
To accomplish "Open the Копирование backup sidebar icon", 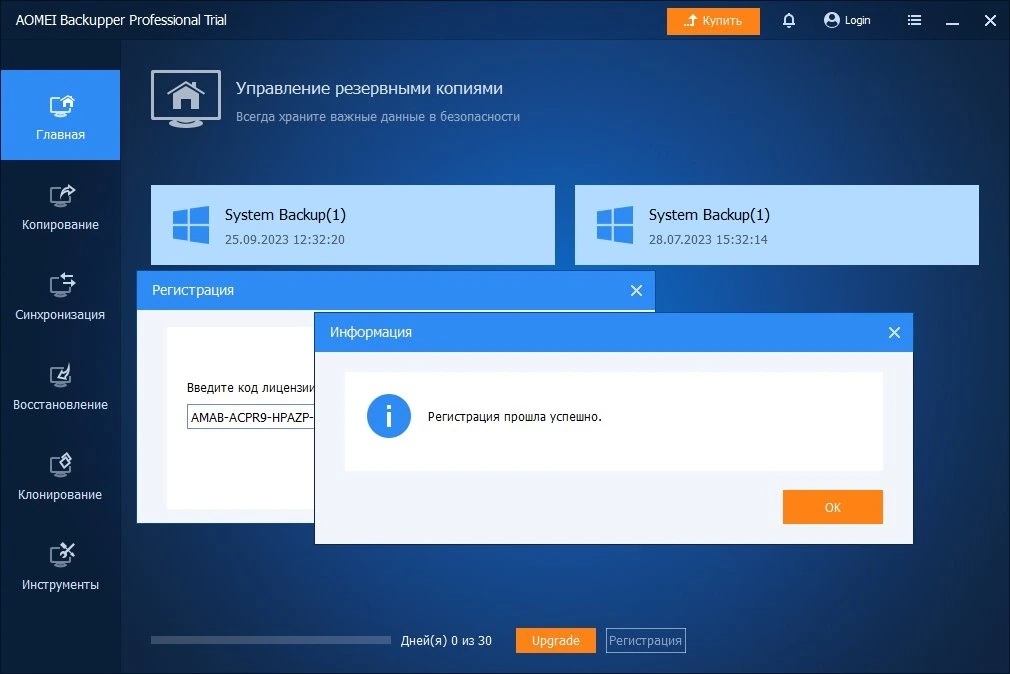I will (61, 196).
